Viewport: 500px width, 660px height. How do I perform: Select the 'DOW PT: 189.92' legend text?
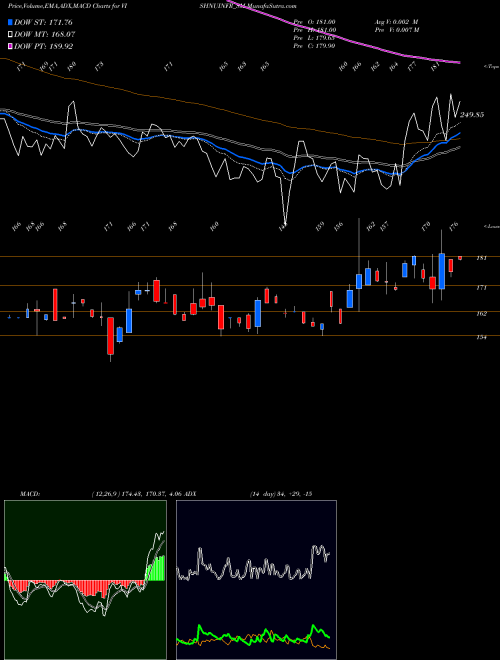pyautogui.click(x=43, y=46)
